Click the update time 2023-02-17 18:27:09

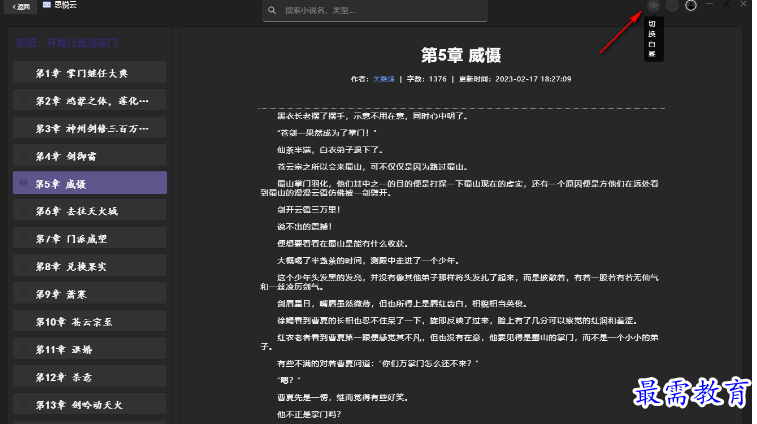[x=533, y=79]
